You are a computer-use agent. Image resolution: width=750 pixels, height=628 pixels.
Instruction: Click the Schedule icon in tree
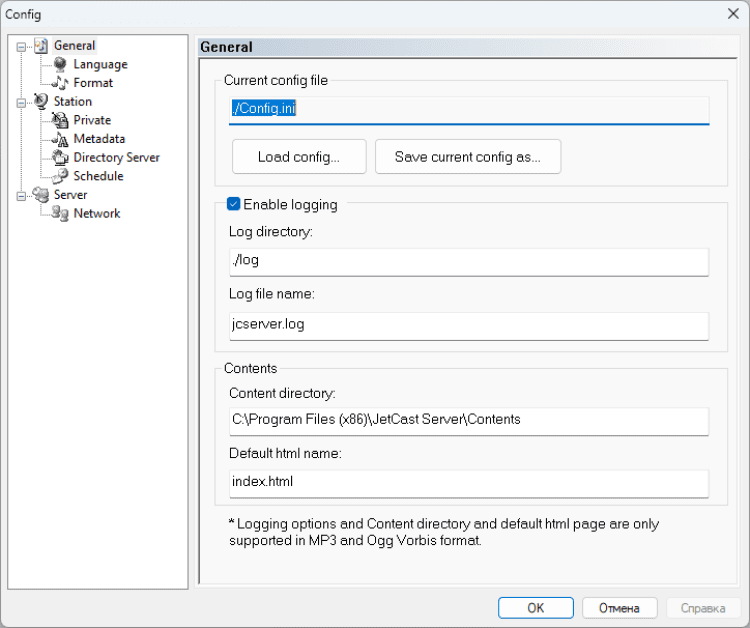coord(60,176)
